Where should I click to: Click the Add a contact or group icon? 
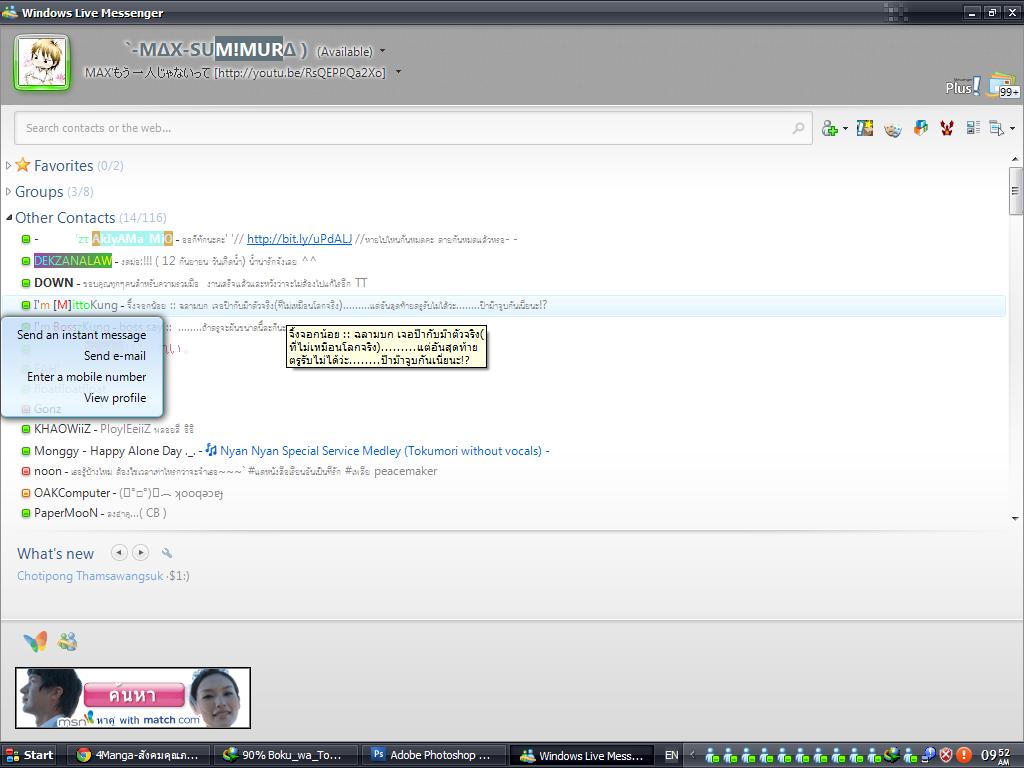click(x=829, y=128)
